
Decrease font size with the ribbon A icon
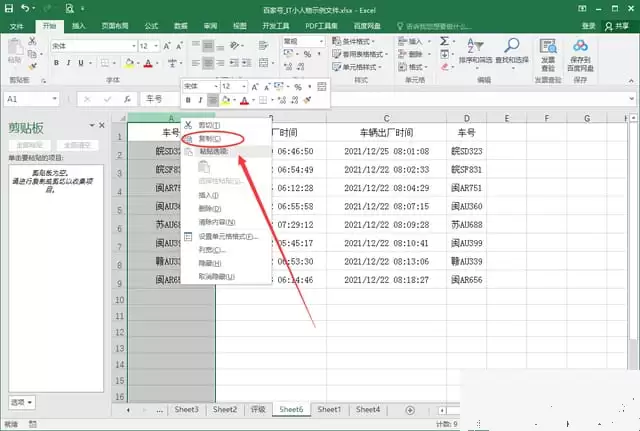[x=179, y=46]
